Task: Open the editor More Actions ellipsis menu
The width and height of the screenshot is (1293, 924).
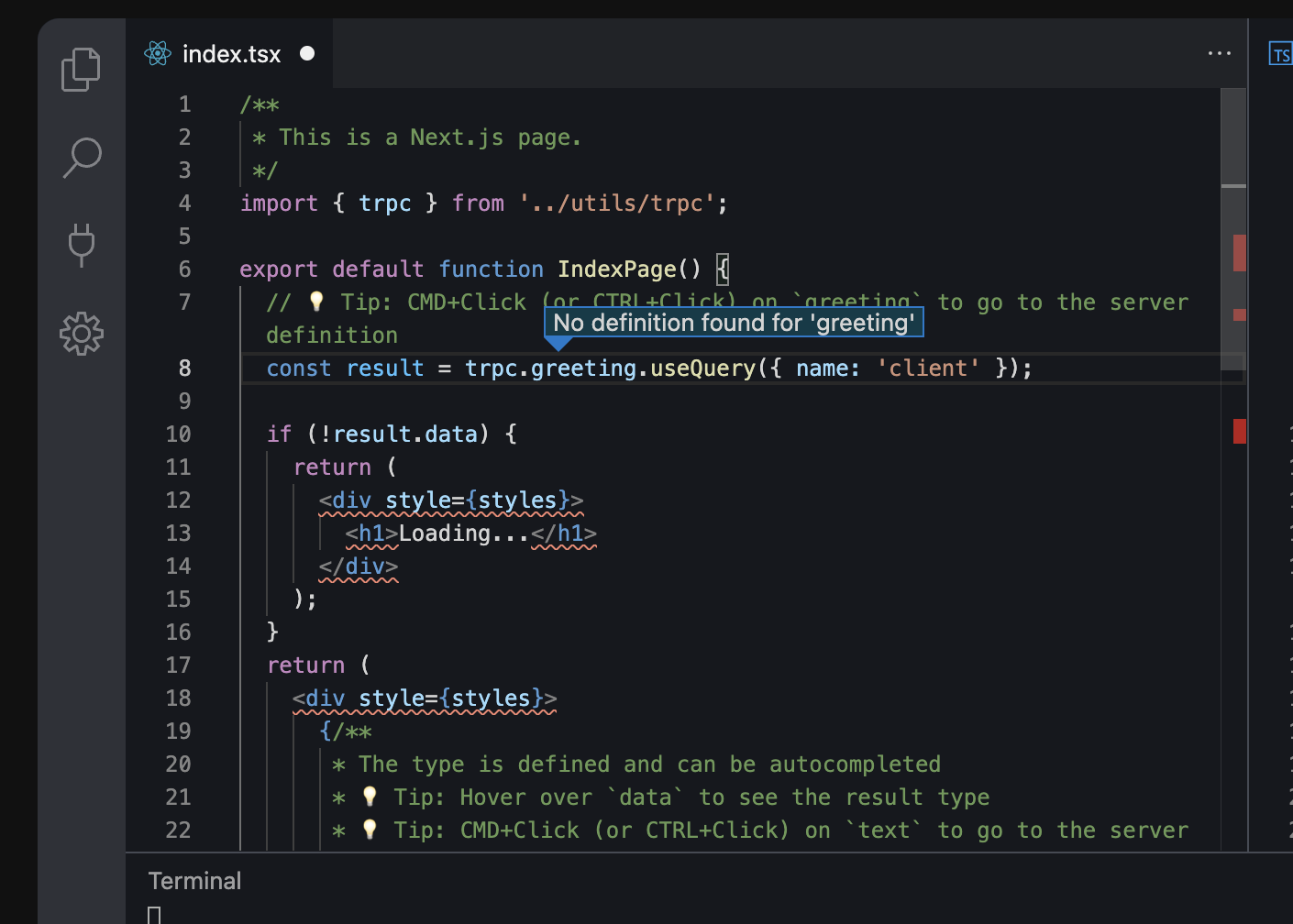Action: click(1219, 52)
